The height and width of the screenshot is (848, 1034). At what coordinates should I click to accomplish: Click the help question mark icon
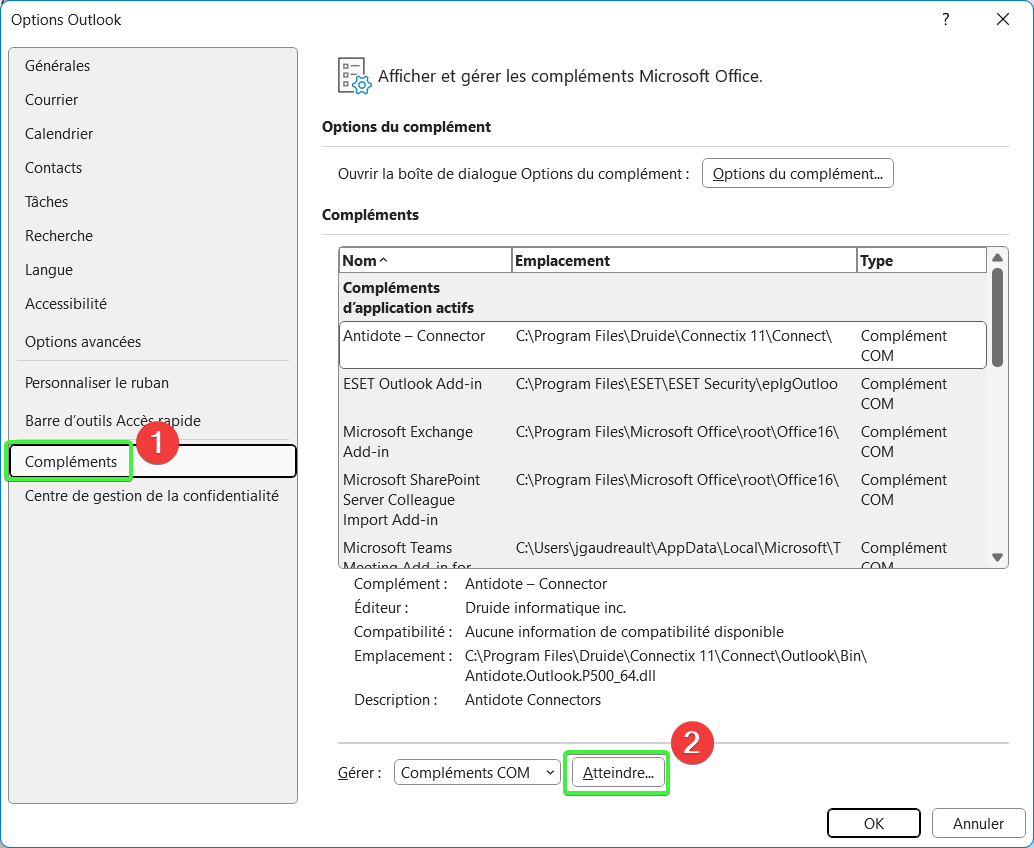point(946,20)
